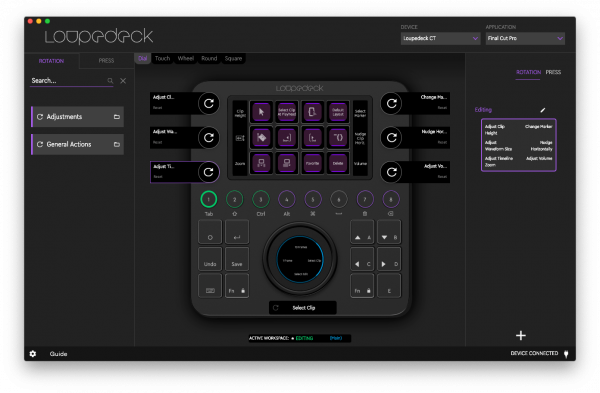Switch to the Wheel tab
Screen dimensions: 600x393
pos(186,59)
